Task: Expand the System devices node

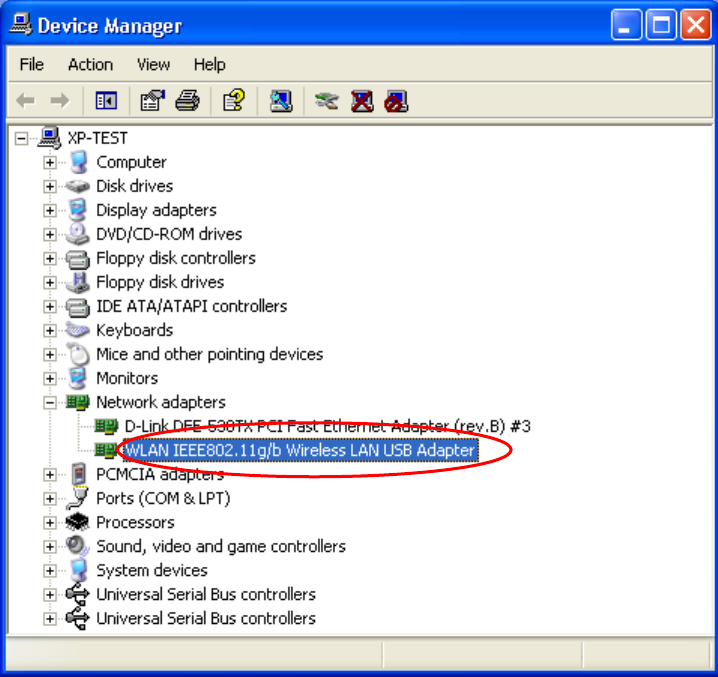Action: pos(49,571)
